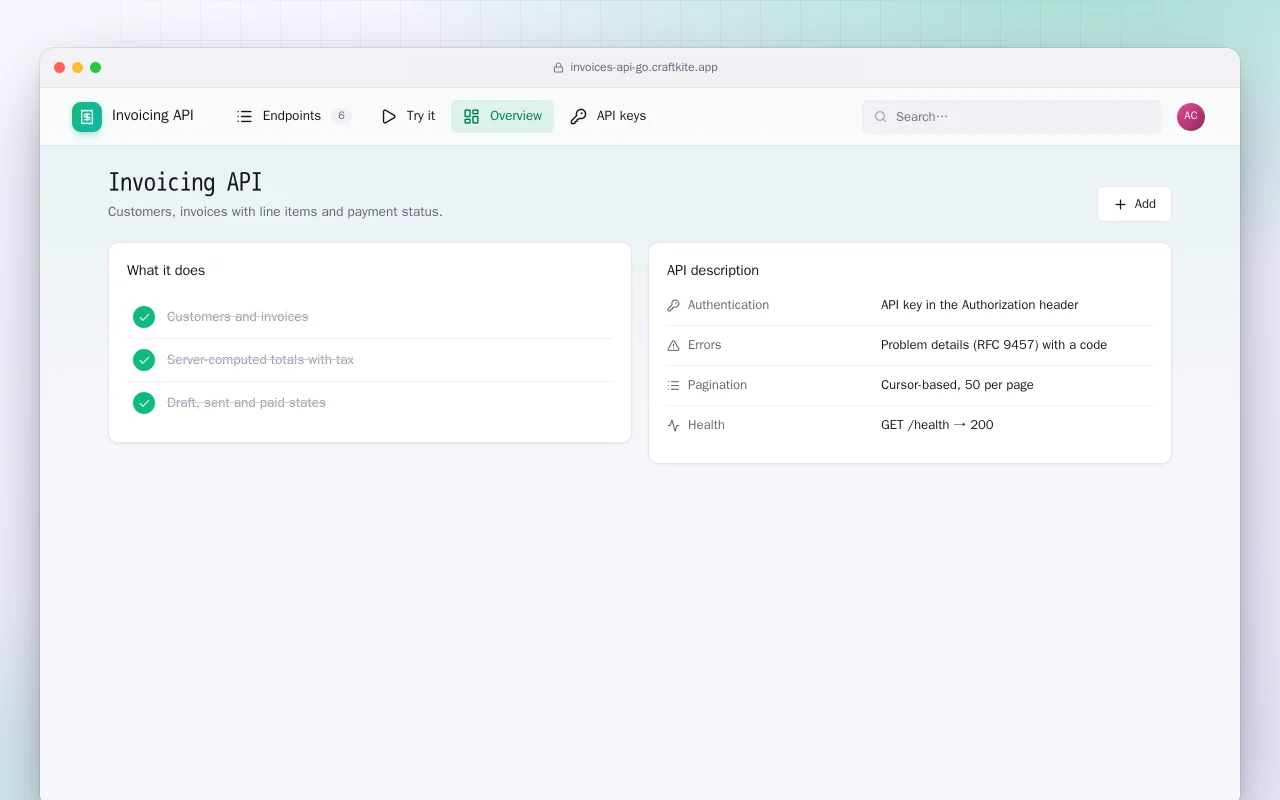Click the page subtitle about customers and invoices

275,212
